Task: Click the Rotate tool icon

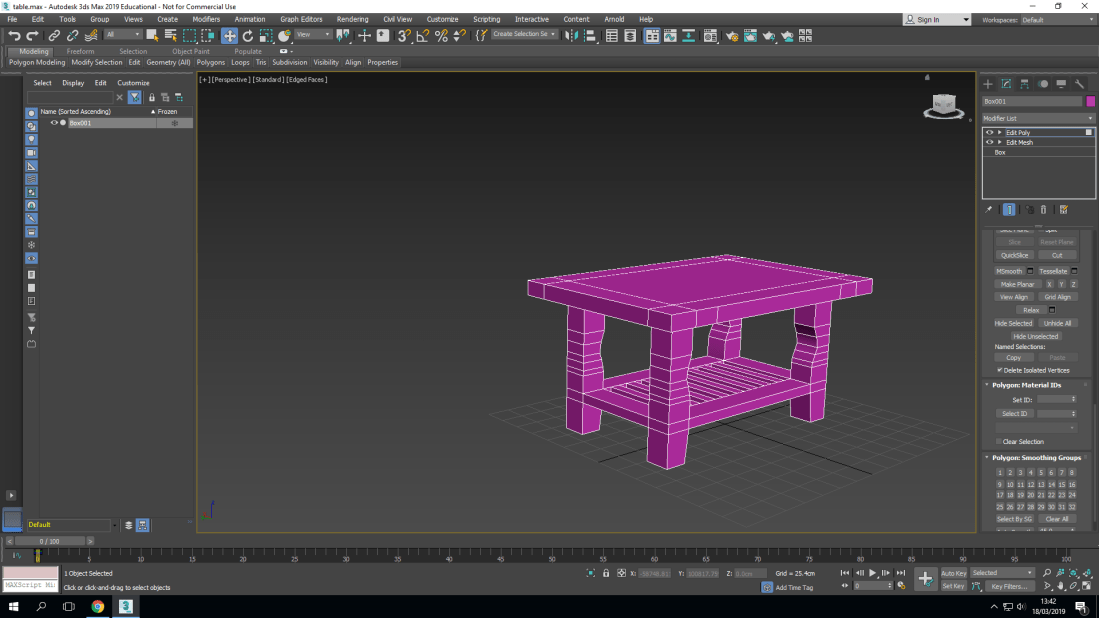Action: click(x=248, y=35)
